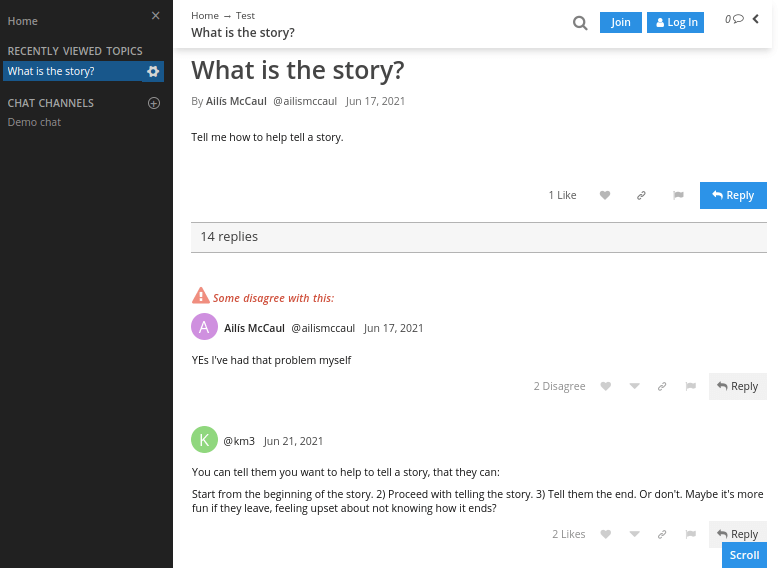Click the purple 'A' avatar
The height and width of the screenshot is (568, 782).
(x=204, y=327)
